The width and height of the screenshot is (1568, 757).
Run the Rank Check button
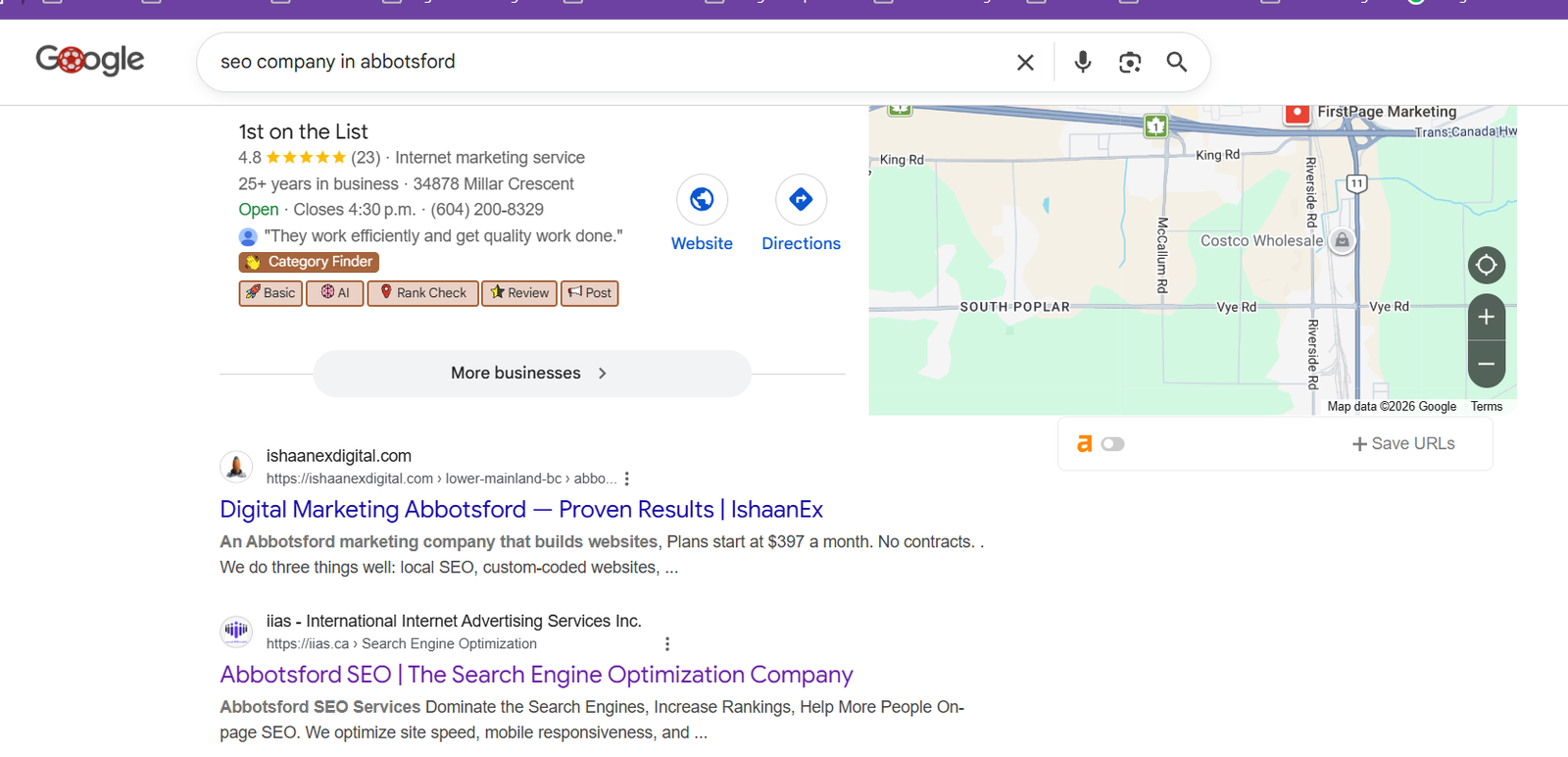click(x=423, y=293)
